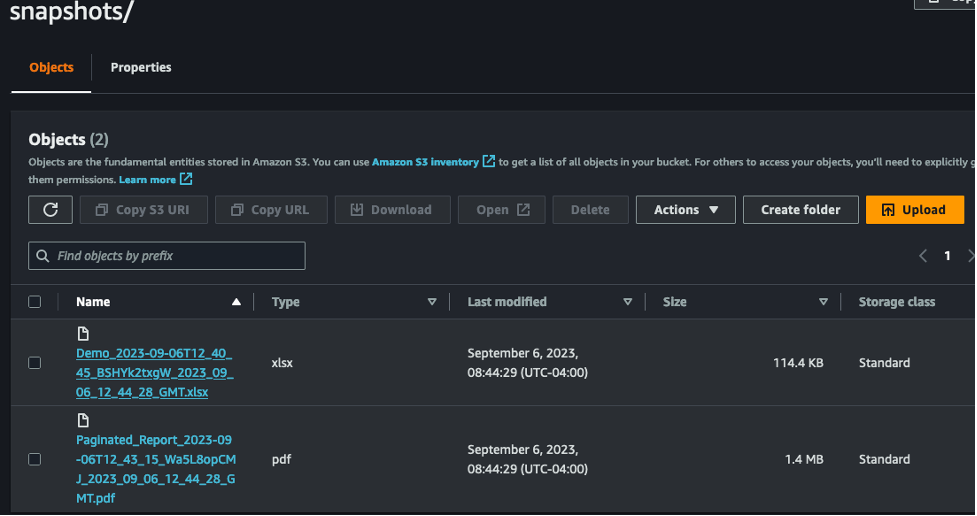
Task: Refresh the objects list
Action: (x=50, y=210)
